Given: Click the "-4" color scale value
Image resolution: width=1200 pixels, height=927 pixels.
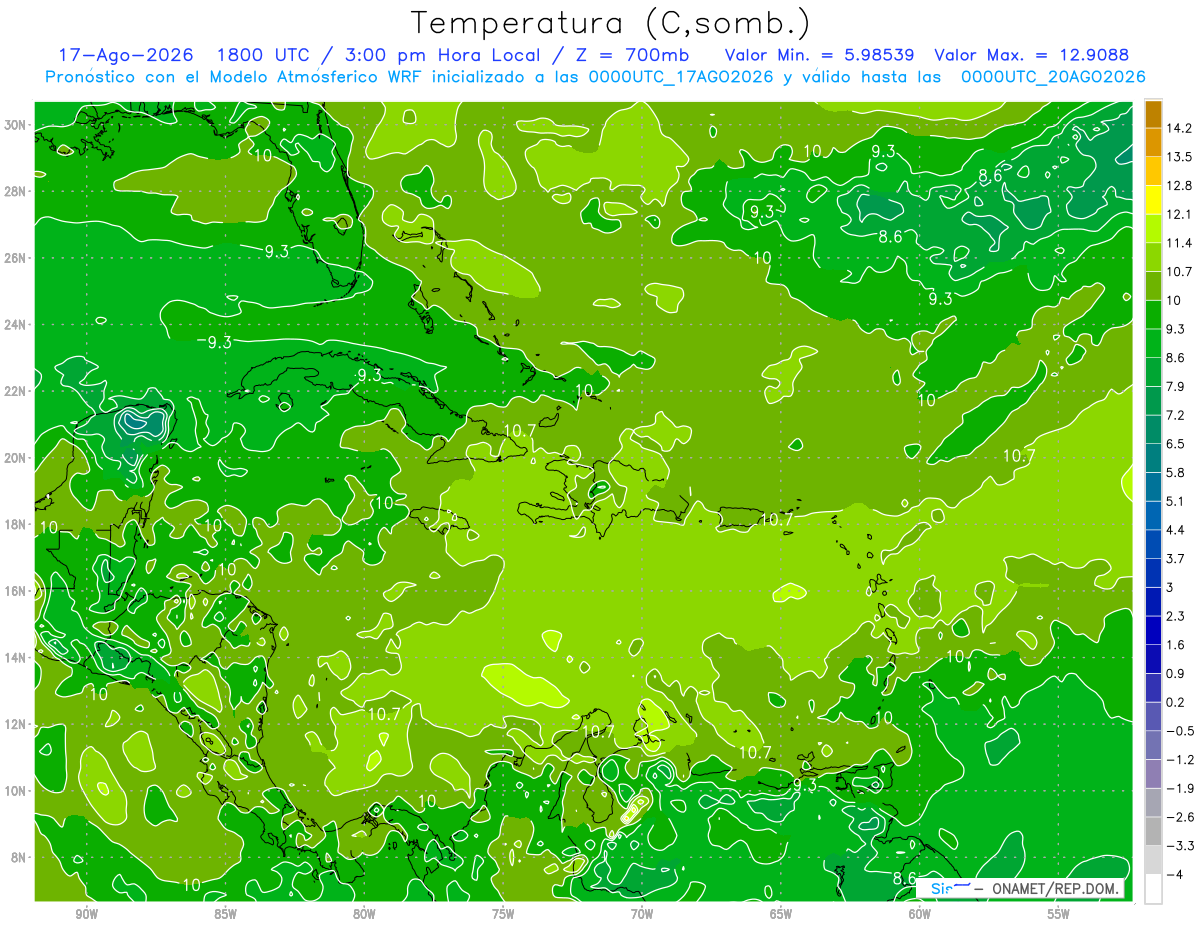Looking at the screenshot, I should [1174, 874].
